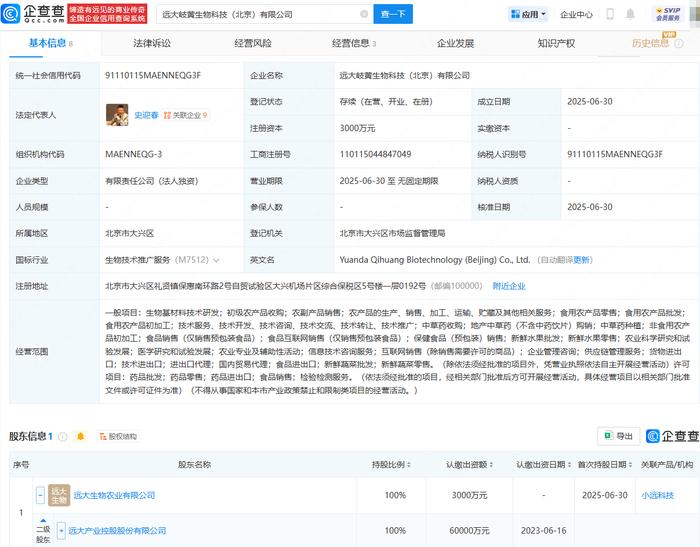Open legal representative 史迎春 link
700x547 pixels.
click(146, 115)
